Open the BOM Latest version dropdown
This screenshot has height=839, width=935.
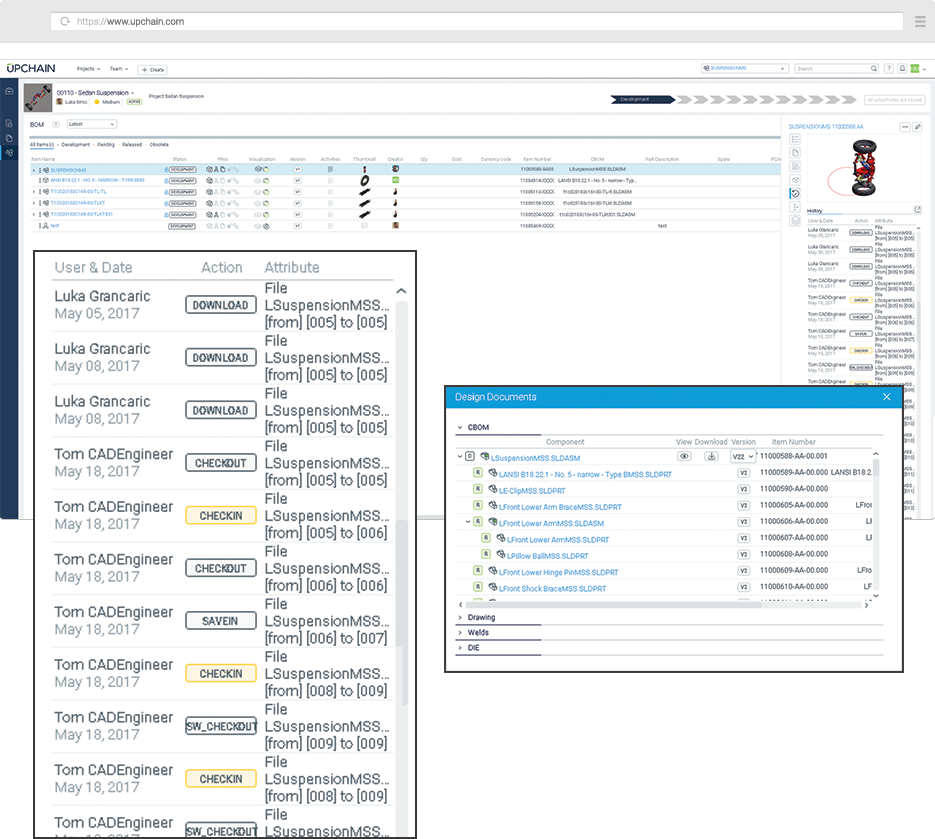pyautogui.click(x=92, y=124)
